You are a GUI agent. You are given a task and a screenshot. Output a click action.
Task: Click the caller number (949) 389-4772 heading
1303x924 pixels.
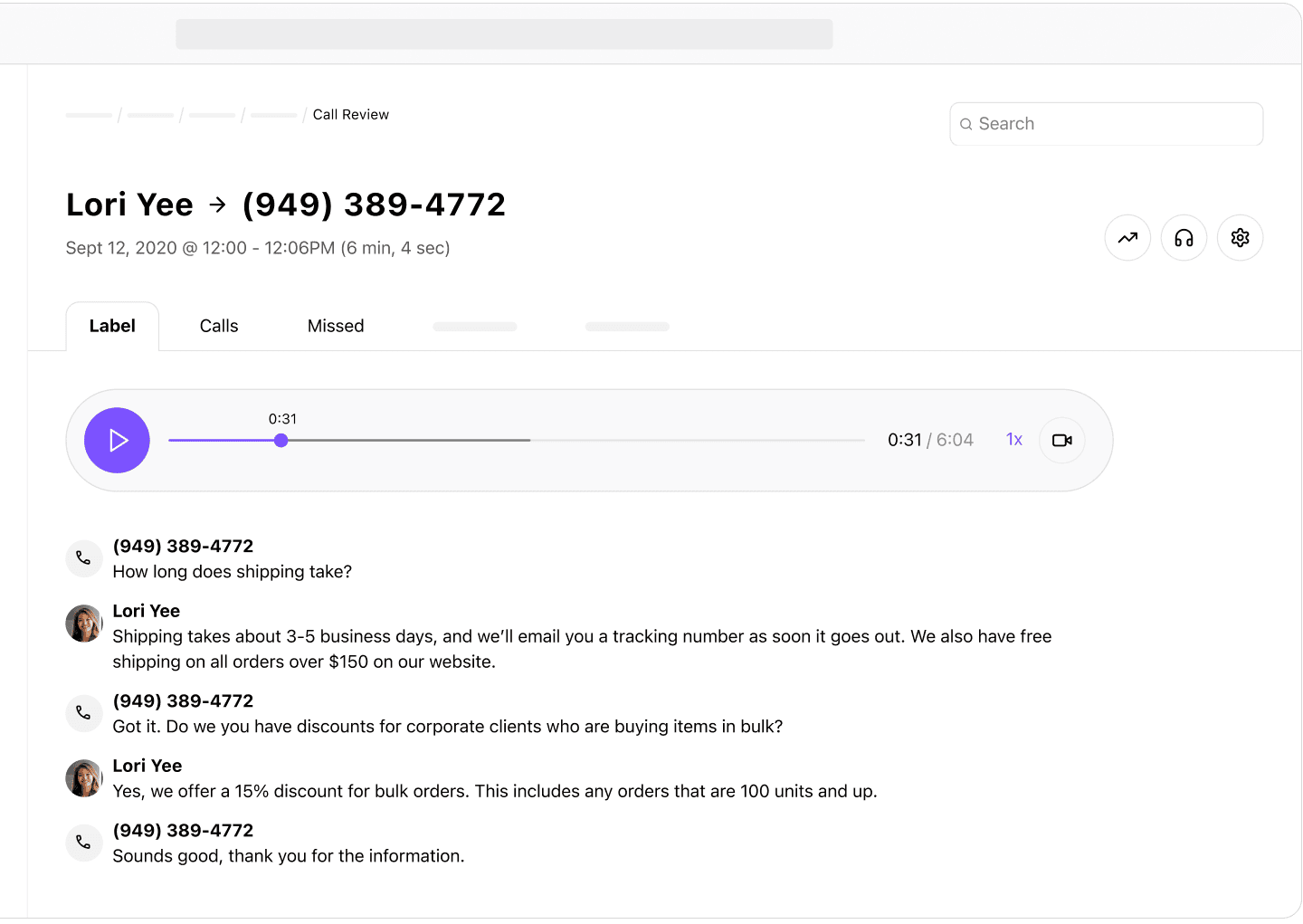click(373, 205)
